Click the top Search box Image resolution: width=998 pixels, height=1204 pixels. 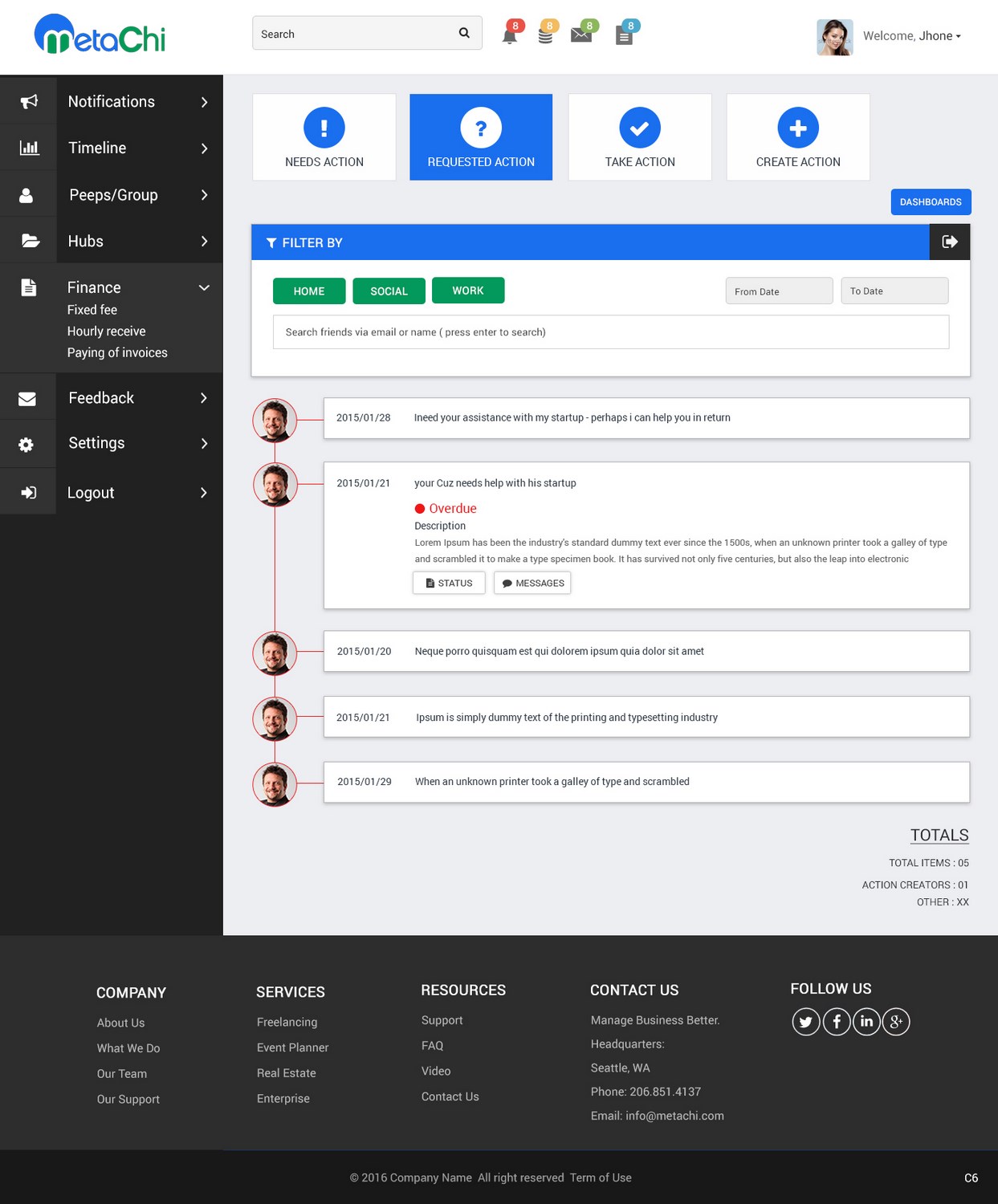(367, 33)
